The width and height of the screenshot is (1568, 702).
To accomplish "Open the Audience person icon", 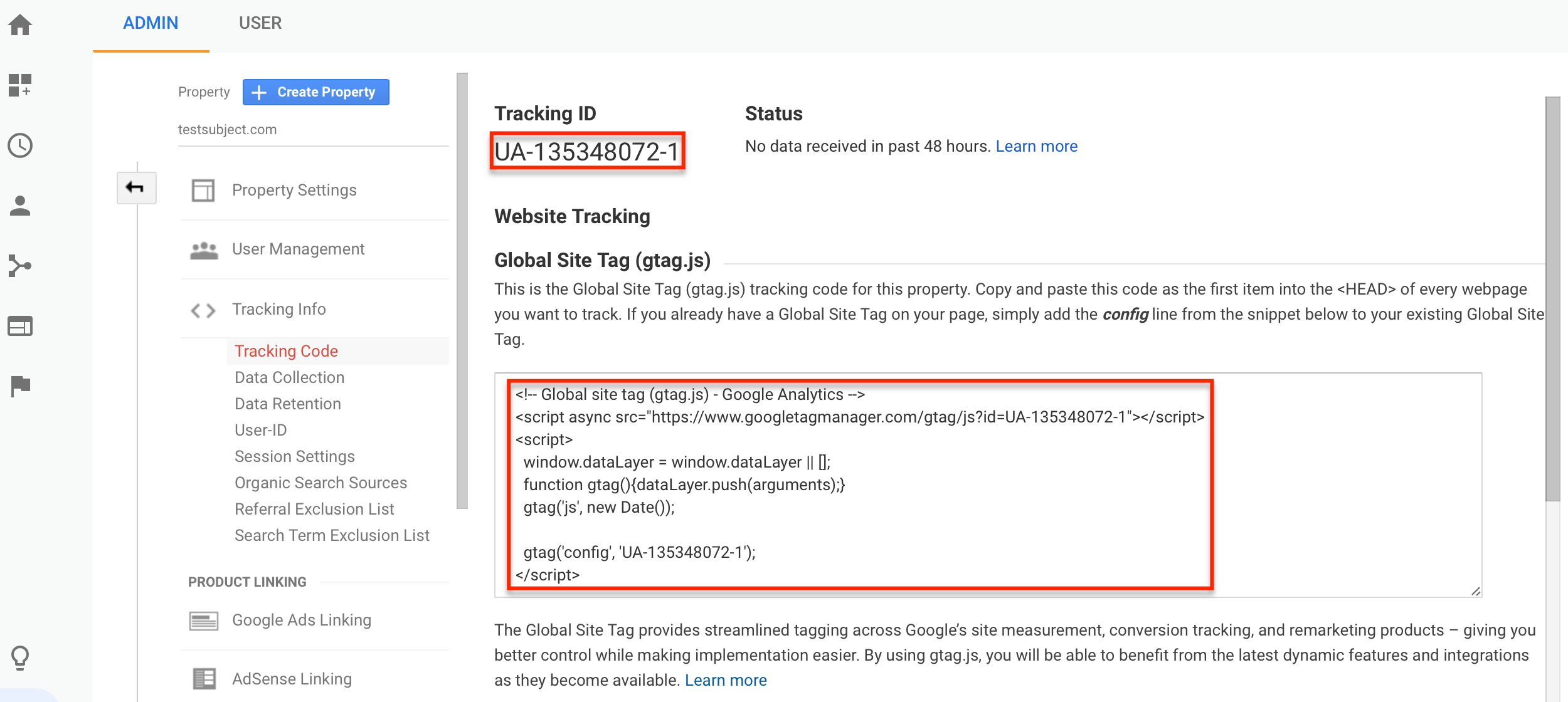I will click(x=20, y=206).
